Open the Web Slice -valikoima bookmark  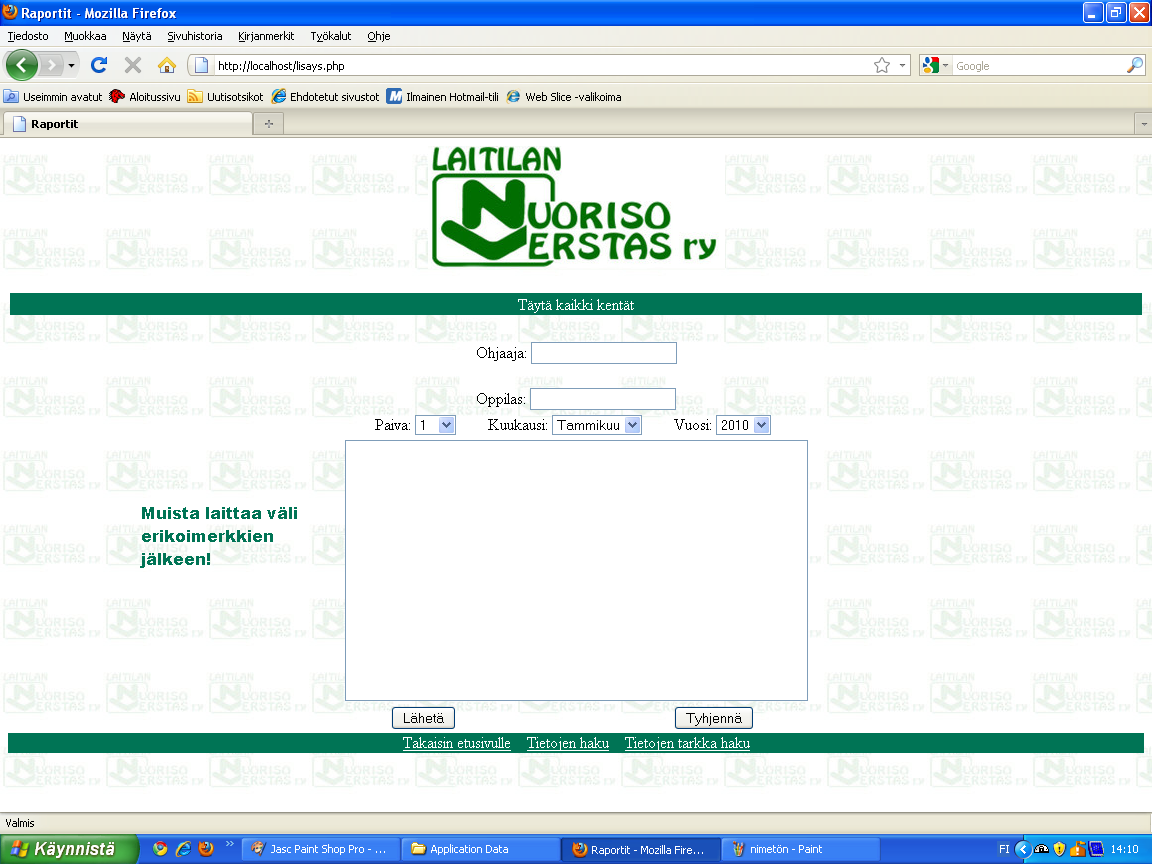pos(564,97)
